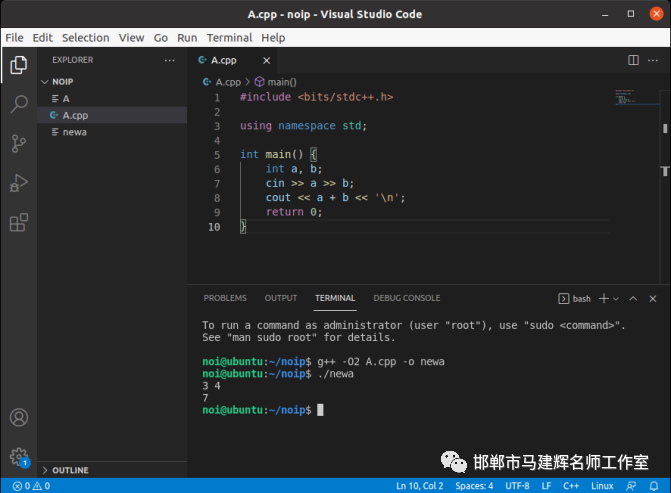Switch to the DEBUG CONSOLE tab
Image resolution: width=671 pixels, height=493 pixels.
(407, 298)
